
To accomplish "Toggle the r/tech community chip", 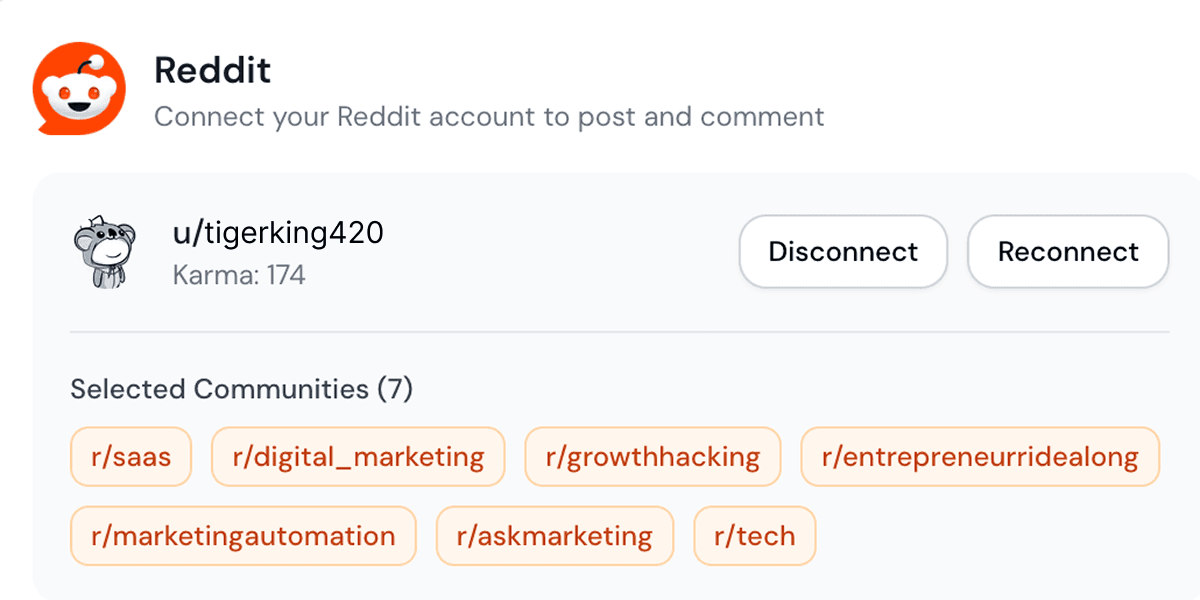I will [x=755, y=536].
